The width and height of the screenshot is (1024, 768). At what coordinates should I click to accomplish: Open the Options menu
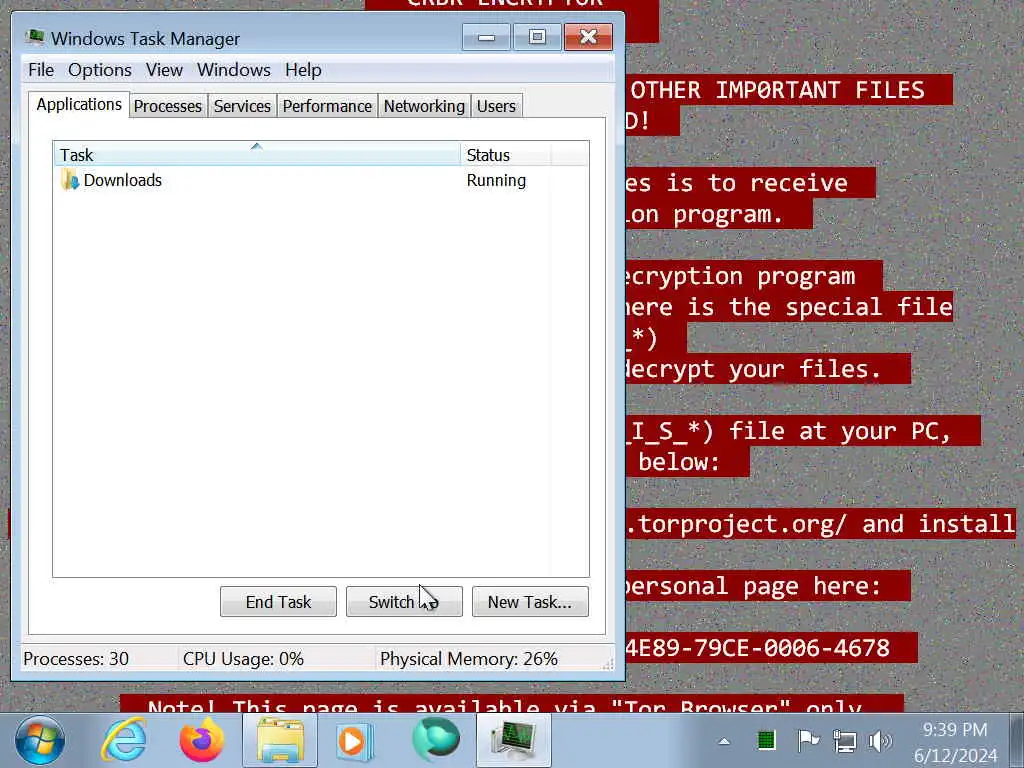[x=100, y=70]
